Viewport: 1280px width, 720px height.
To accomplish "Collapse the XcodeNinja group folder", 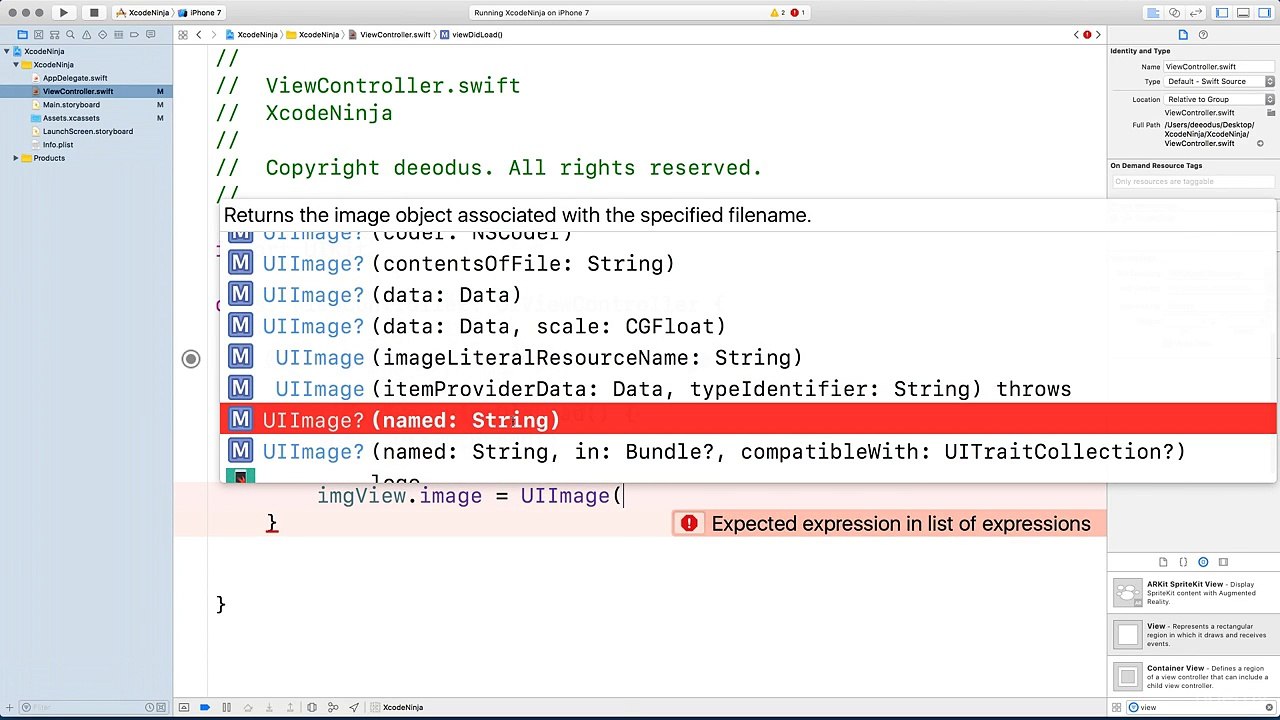I will [x=16, y=64].
